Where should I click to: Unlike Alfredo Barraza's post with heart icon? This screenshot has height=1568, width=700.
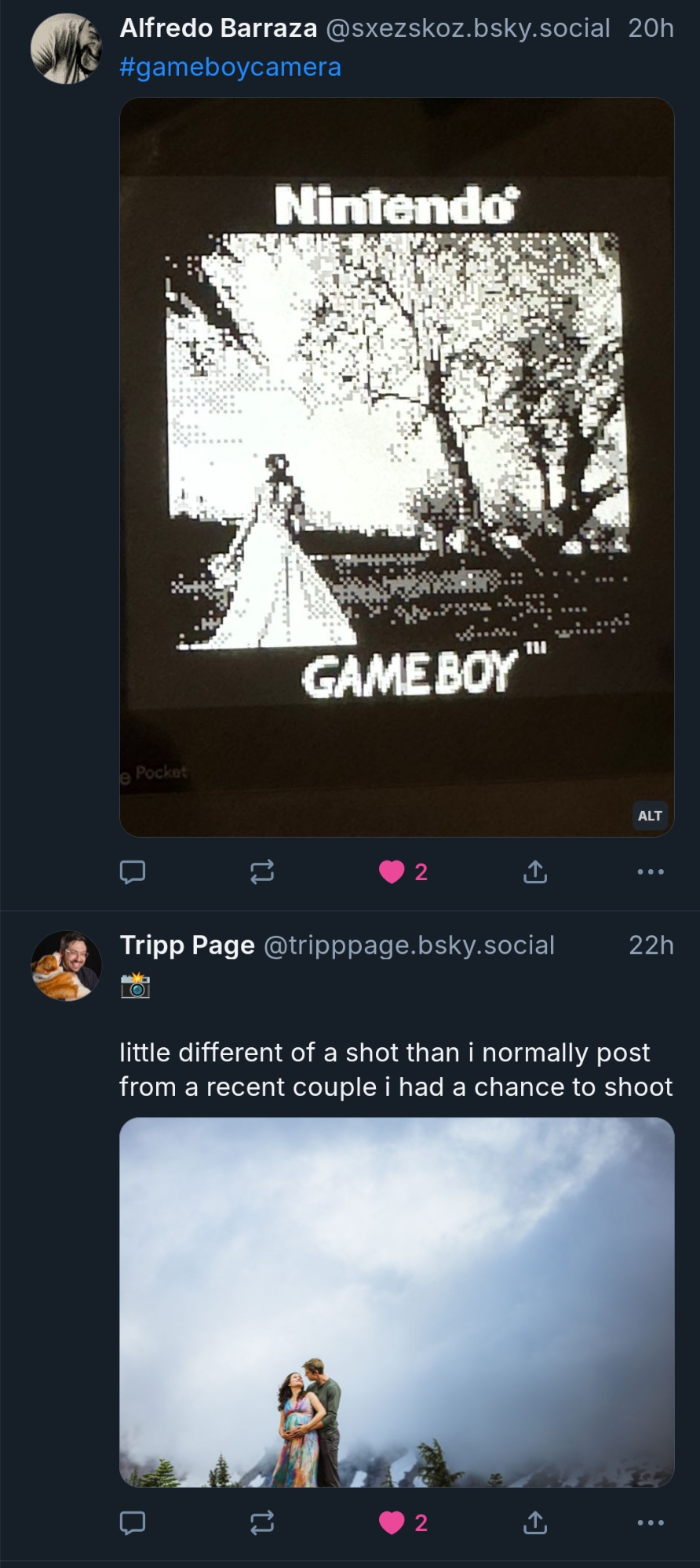(392, 871)
